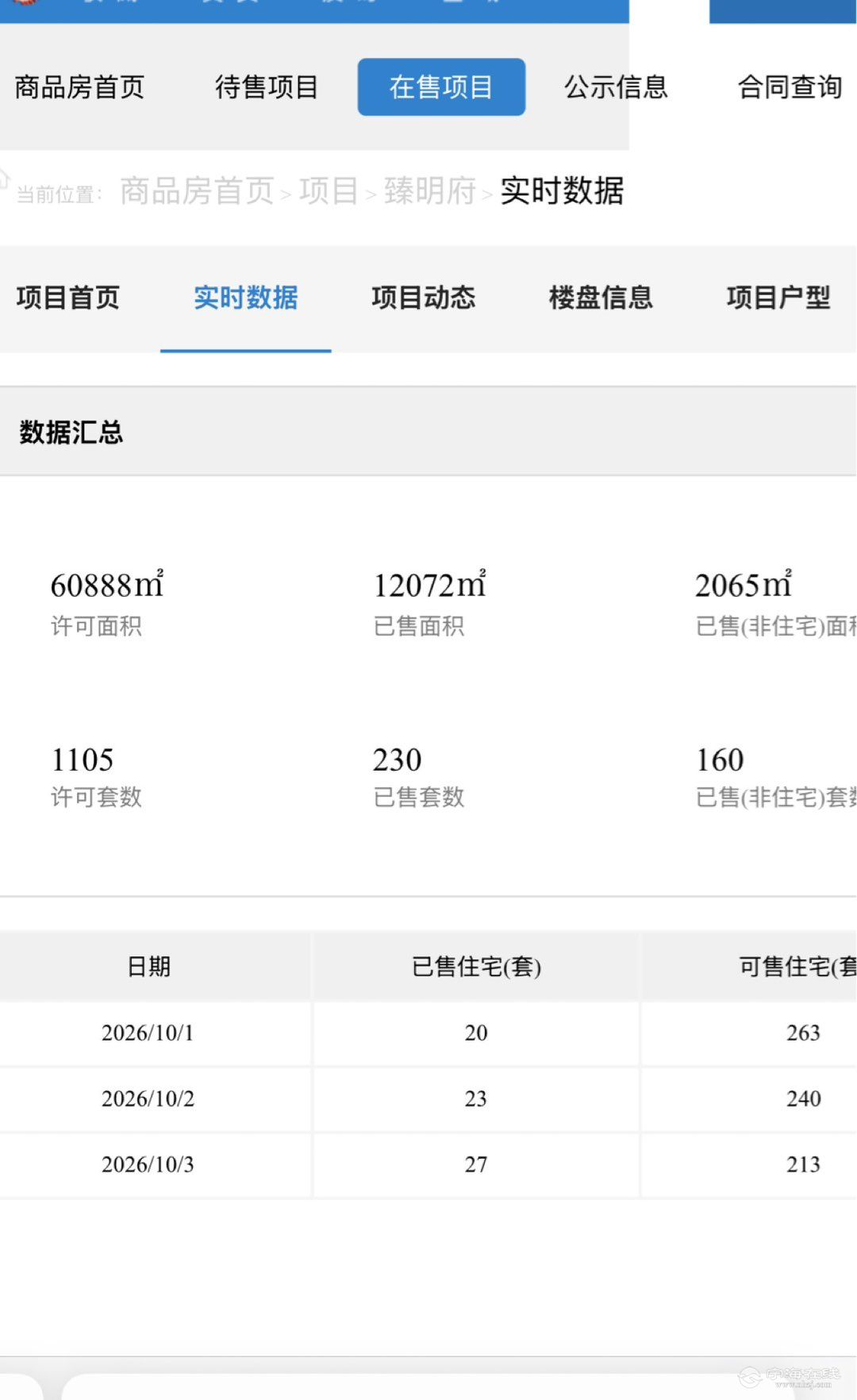Click the home icon beside 当前位置
The width and height of the screenshot is (857, 1400).
pyautogui.click(x=3, y=178)
